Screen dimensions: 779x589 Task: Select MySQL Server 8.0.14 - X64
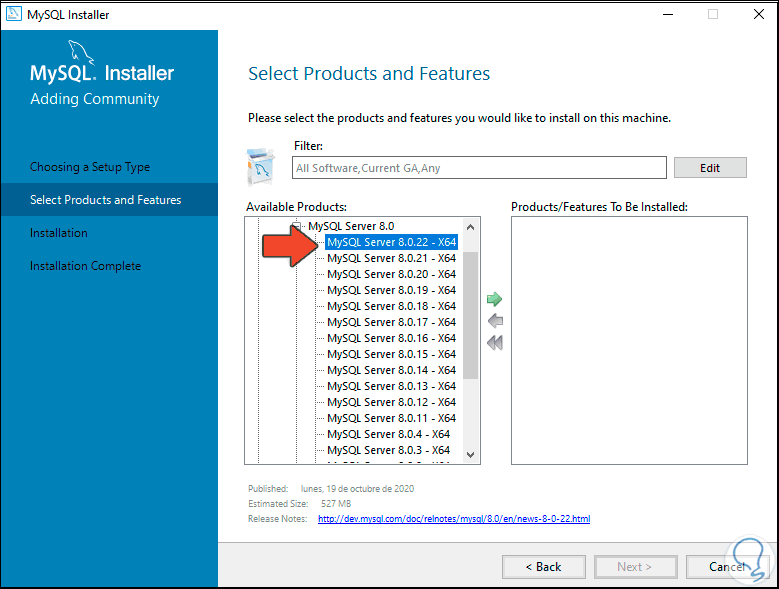coord(391,370)
